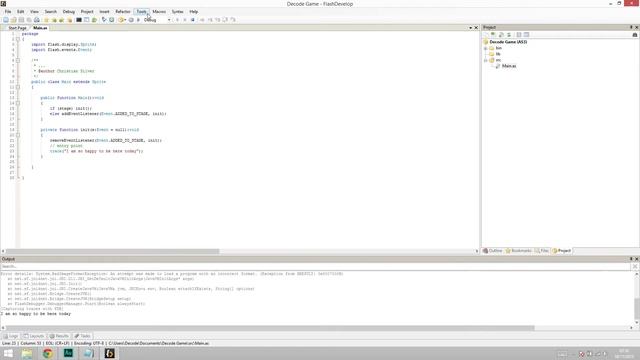Open the editor tab list dropdown arrow

pos(470,28)
